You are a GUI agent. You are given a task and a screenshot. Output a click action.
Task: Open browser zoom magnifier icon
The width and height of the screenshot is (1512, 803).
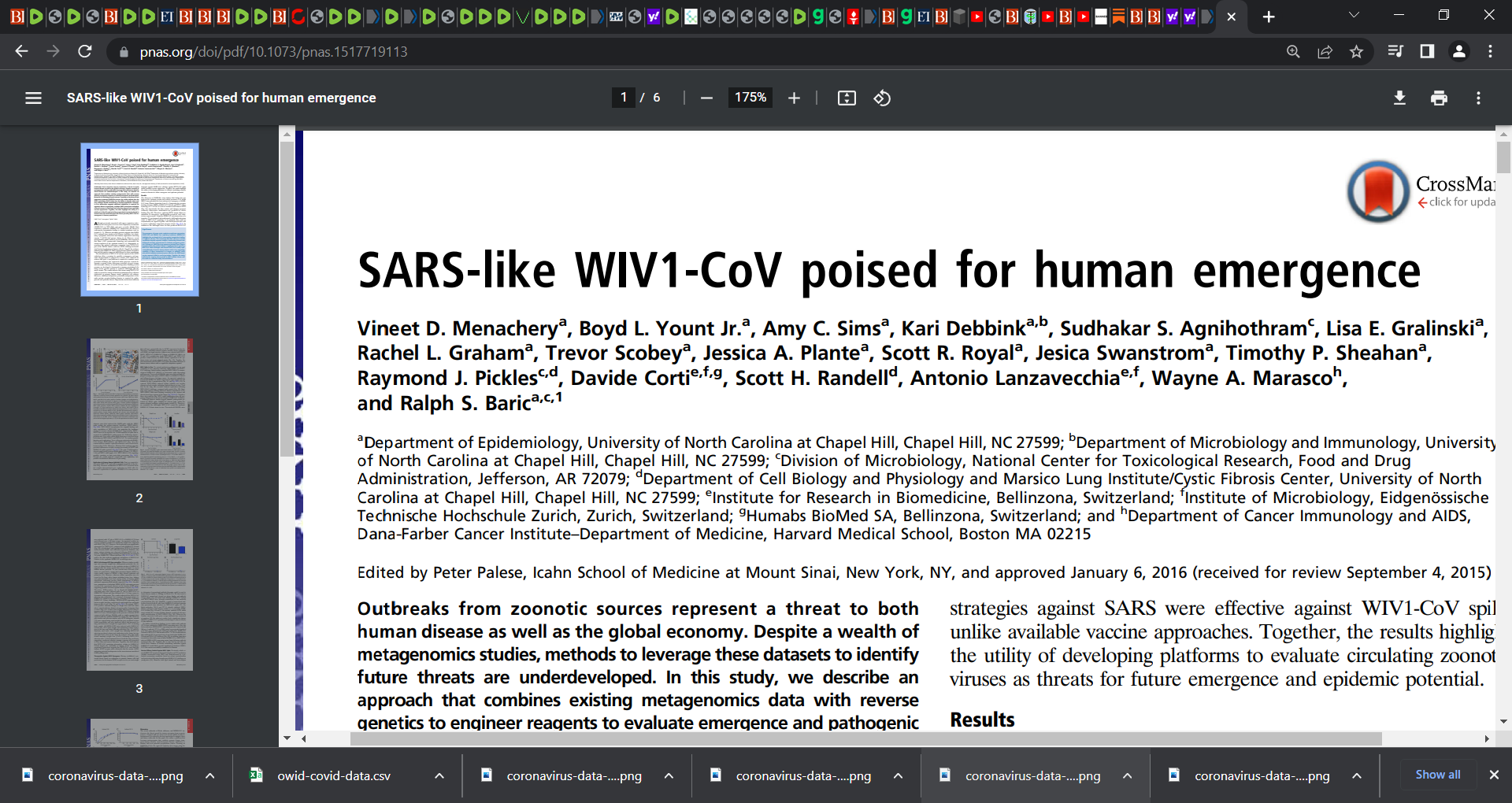pyautogui.click(x=1293, y=51)
